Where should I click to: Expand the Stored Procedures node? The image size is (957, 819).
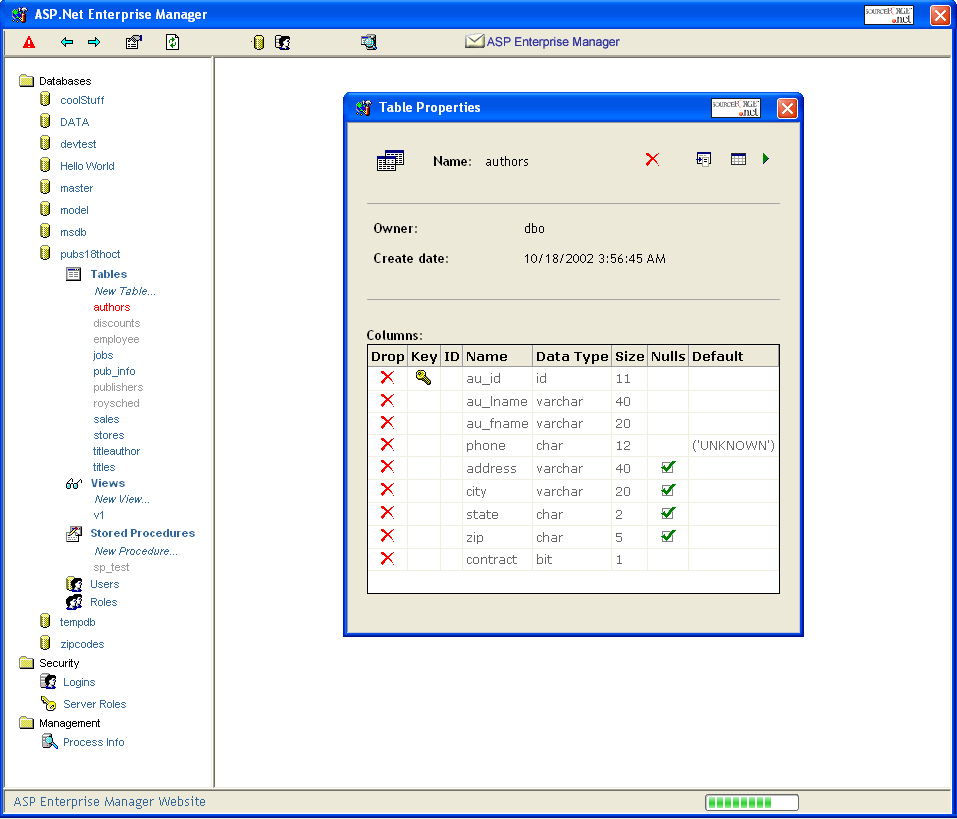coord(143,533)
